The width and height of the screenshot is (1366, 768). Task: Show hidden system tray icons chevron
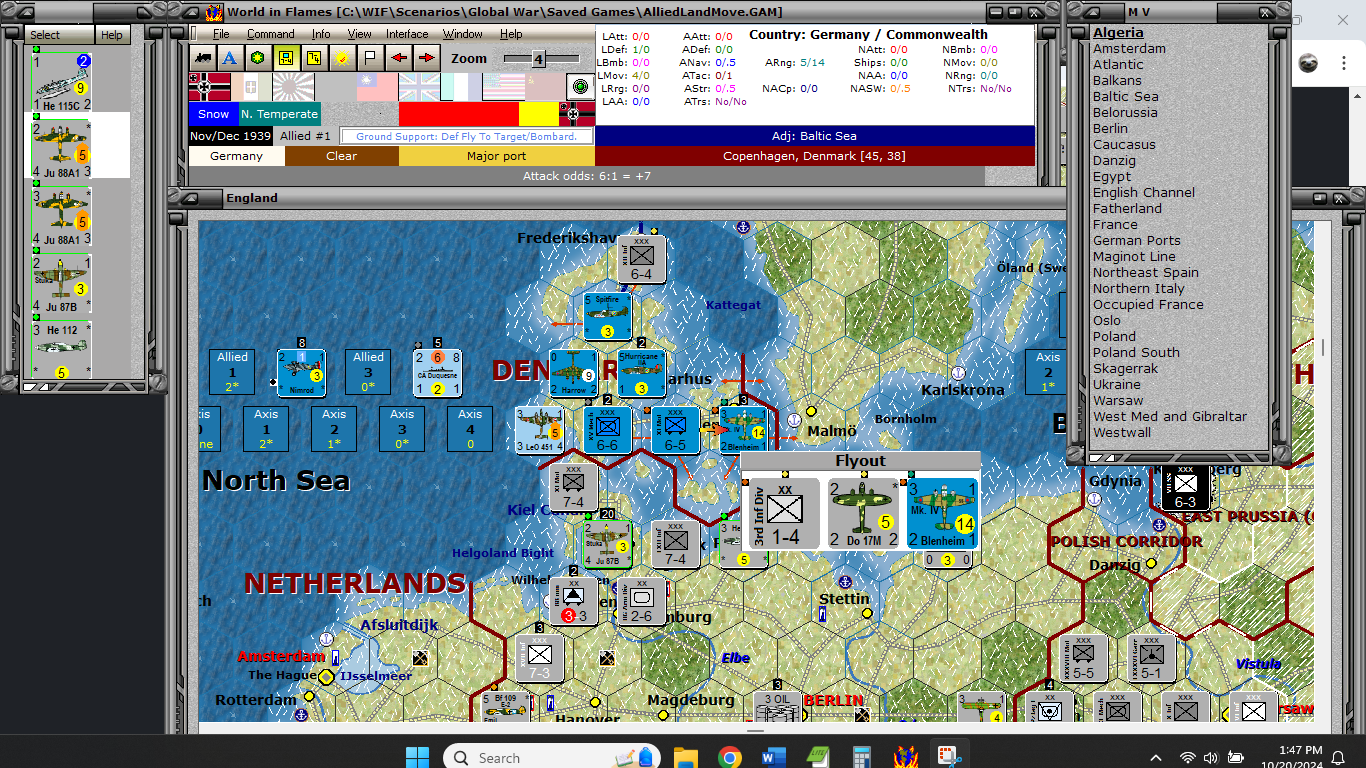(x=1156, y=758)
